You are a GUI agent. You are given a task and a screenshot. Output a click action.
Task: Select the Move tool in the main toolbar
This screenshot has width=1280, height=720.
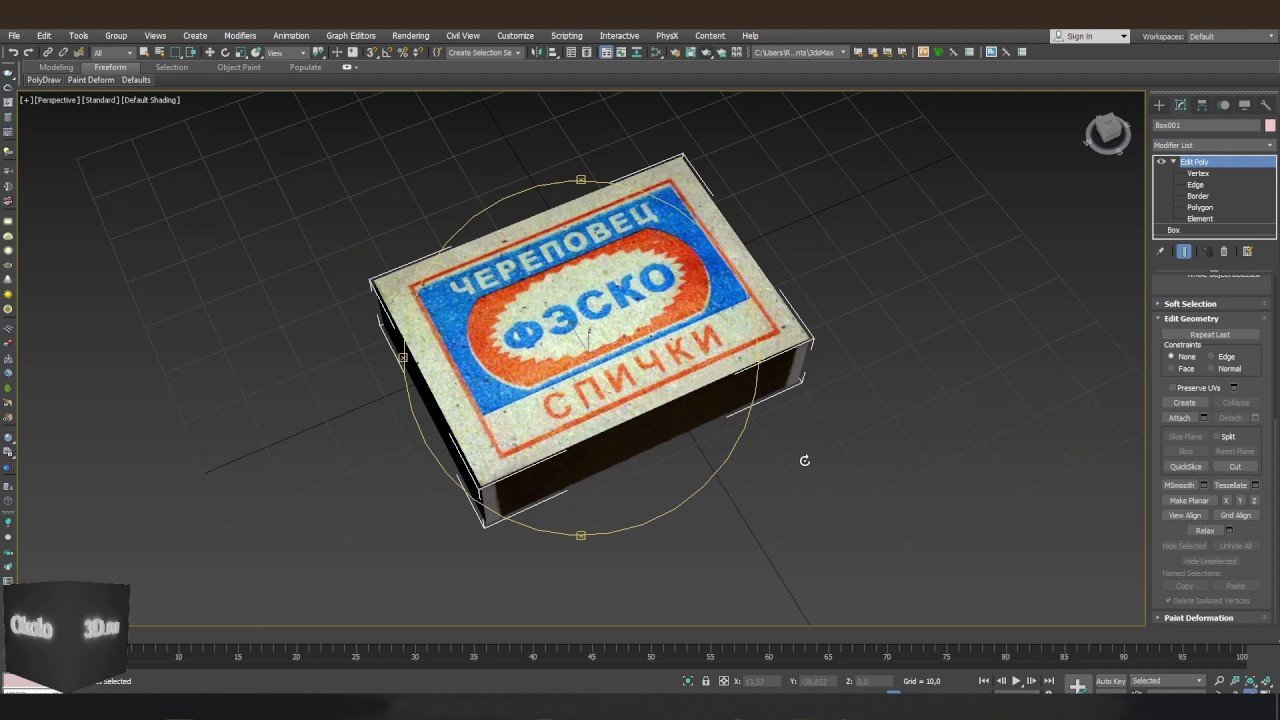coord(209,52)
